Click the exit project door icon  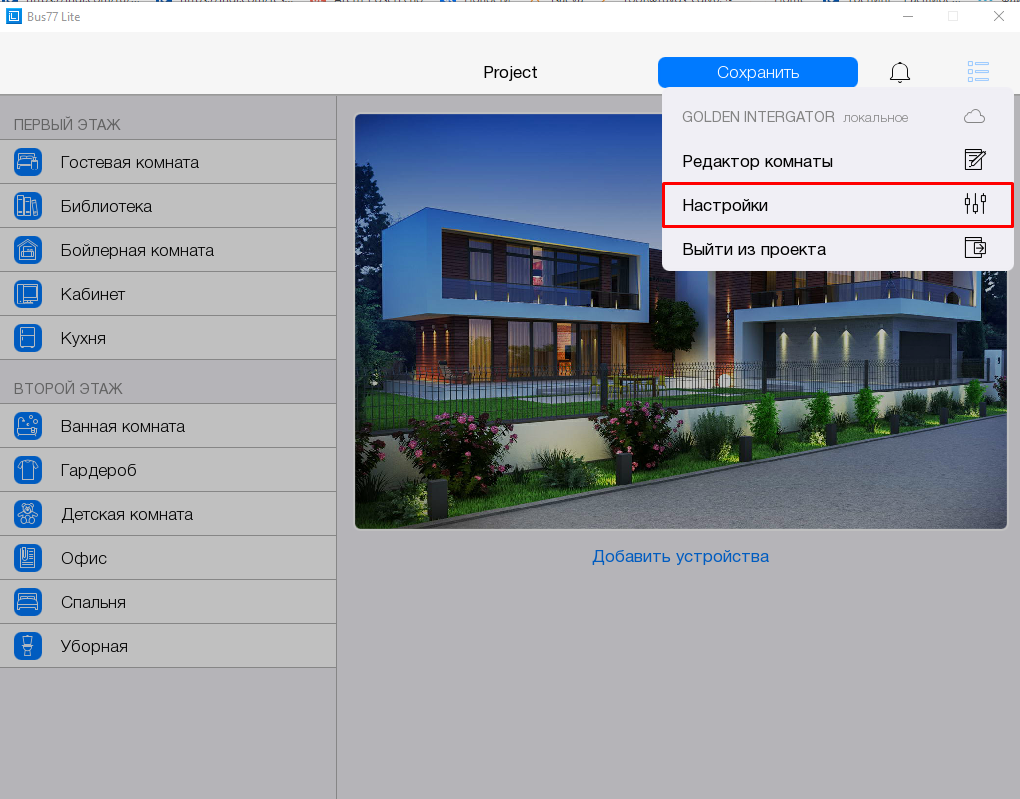click(975, 248)
